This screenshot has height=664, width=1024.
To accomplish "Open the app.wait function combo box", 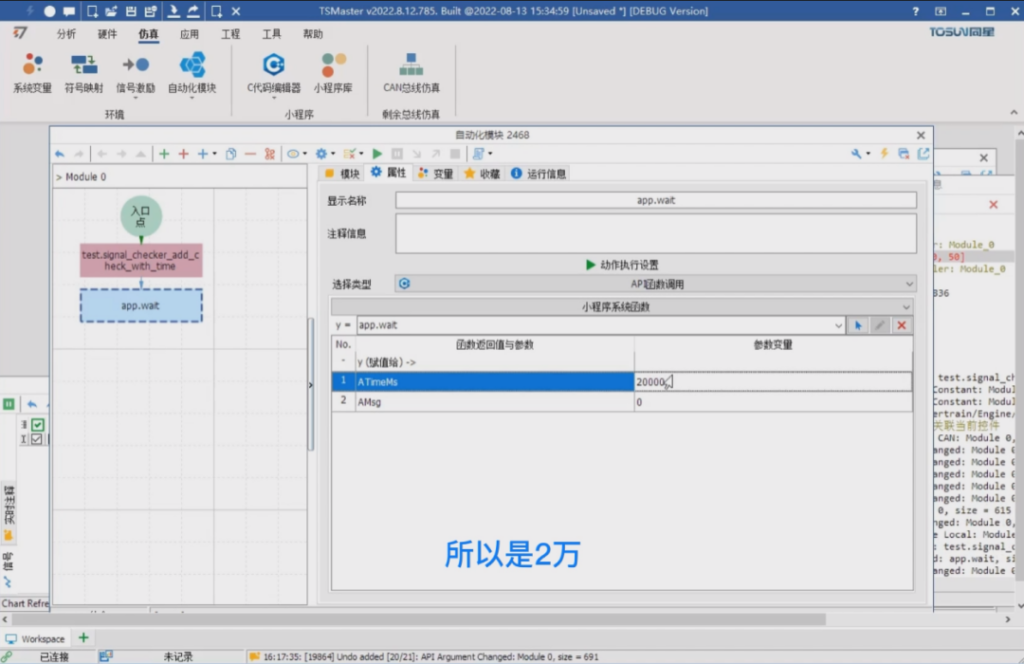I will 839,325.
